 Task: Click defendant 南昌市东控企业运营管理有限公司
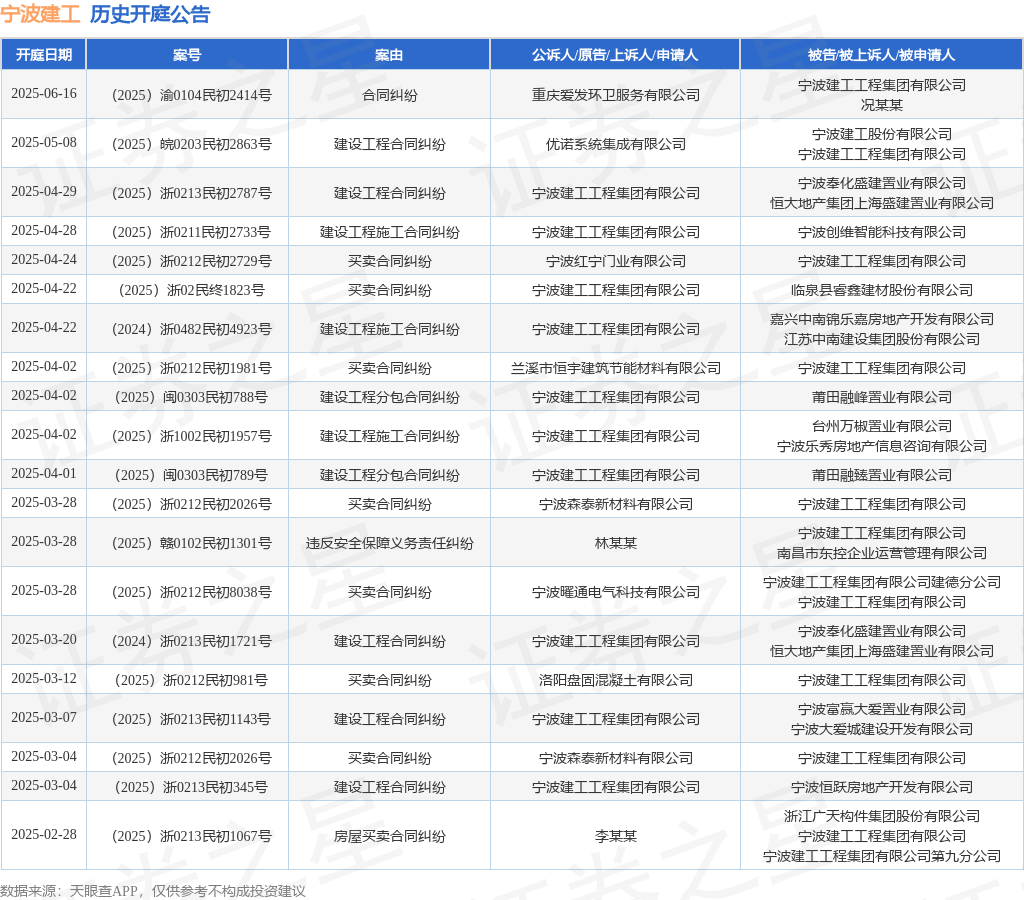[x=882, y=554]
